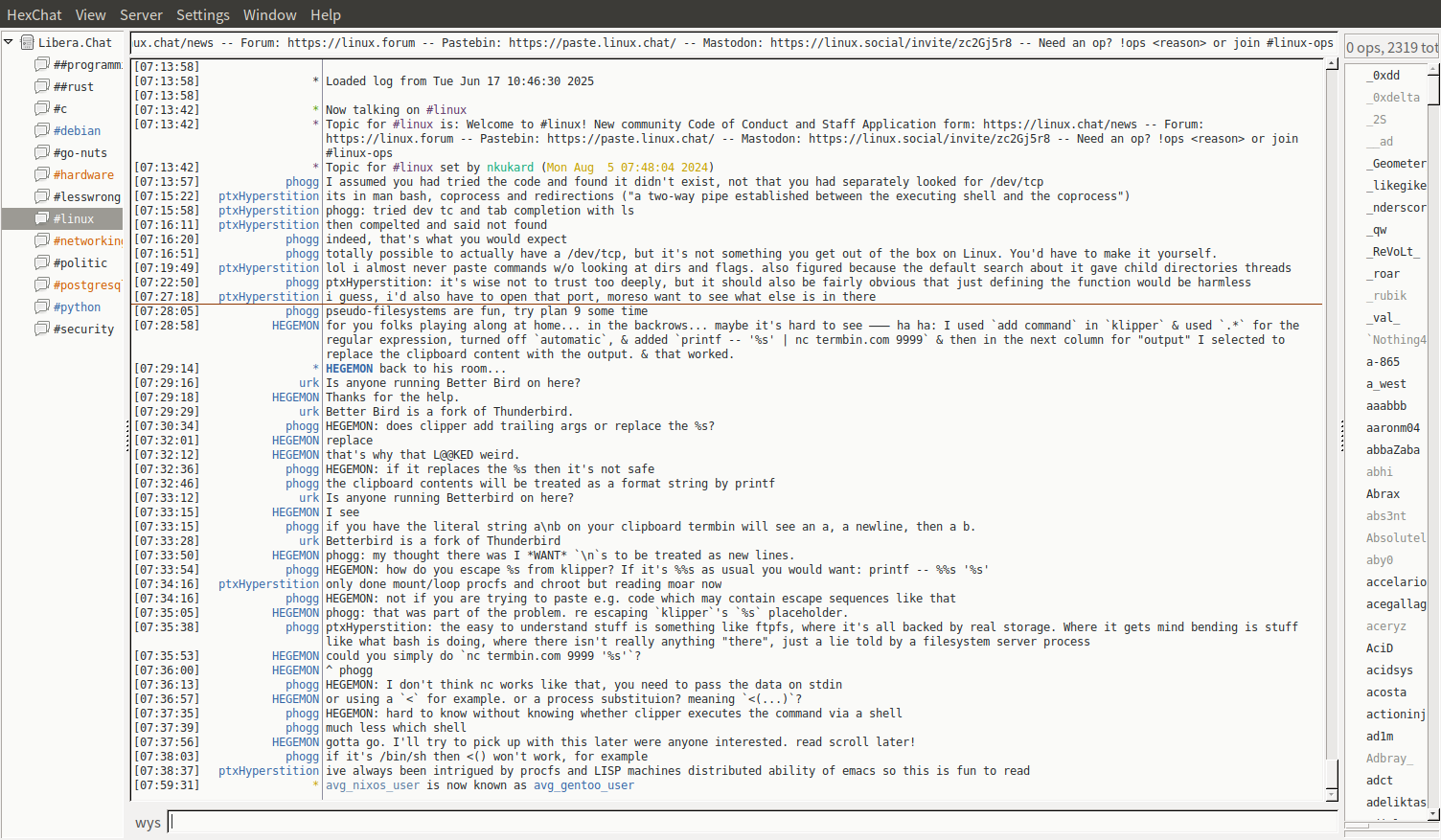
Task: Open the Window menu
Action: tap(269, 14)
